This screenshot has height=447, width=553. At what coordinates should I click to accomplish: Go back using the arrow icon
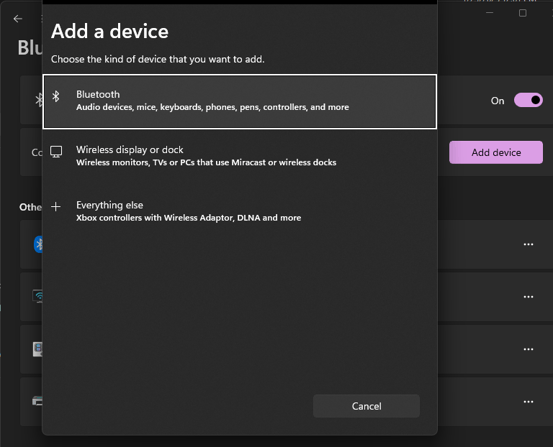(x=18, y=19)
